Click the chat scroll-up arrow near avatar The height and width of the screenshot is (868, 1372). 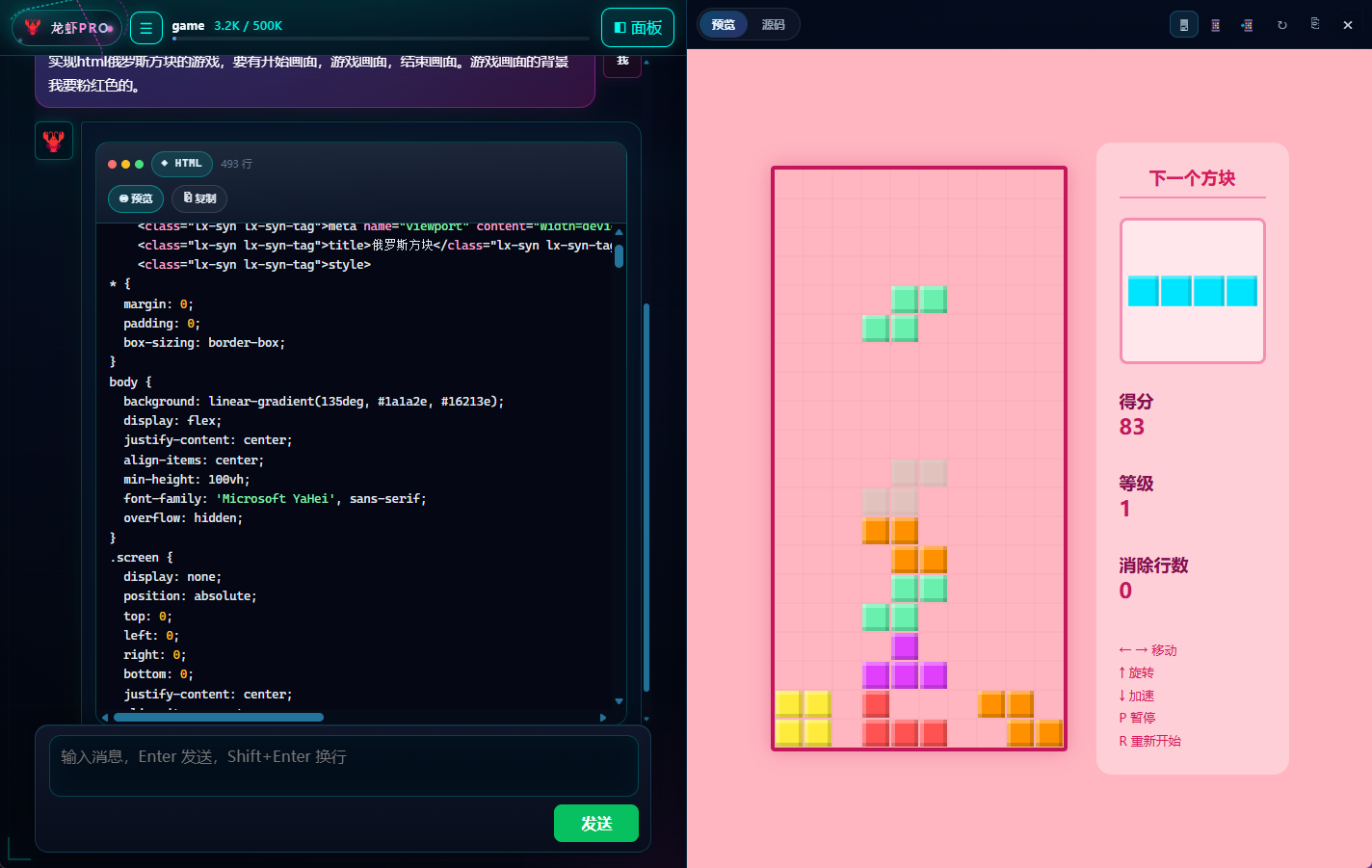[646, 62]
